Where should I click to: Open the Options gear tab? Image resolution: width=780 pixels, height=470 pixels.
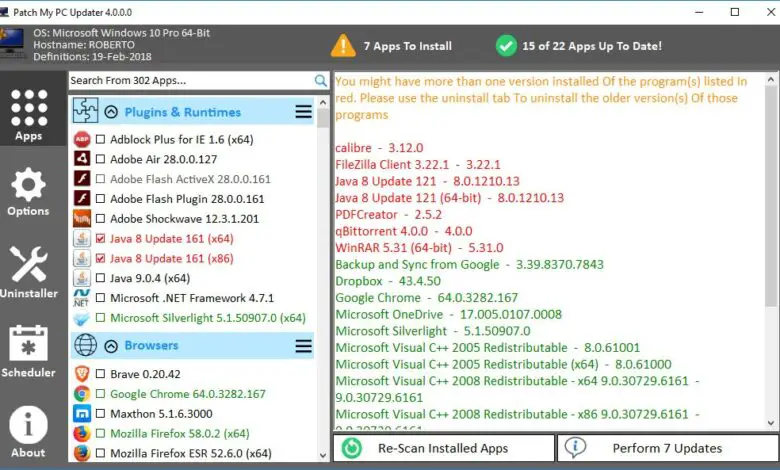point(28,191)
